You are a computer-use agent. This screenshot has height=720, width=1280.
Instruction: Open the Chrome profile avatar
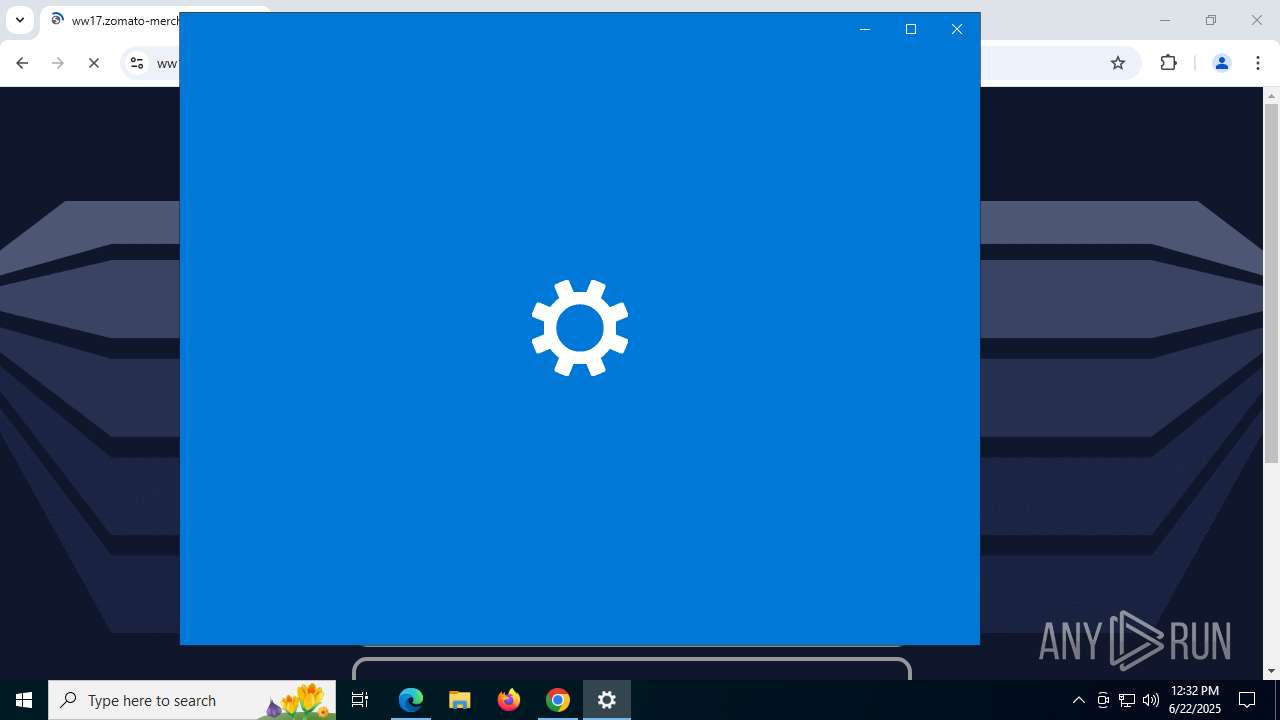1221,63
